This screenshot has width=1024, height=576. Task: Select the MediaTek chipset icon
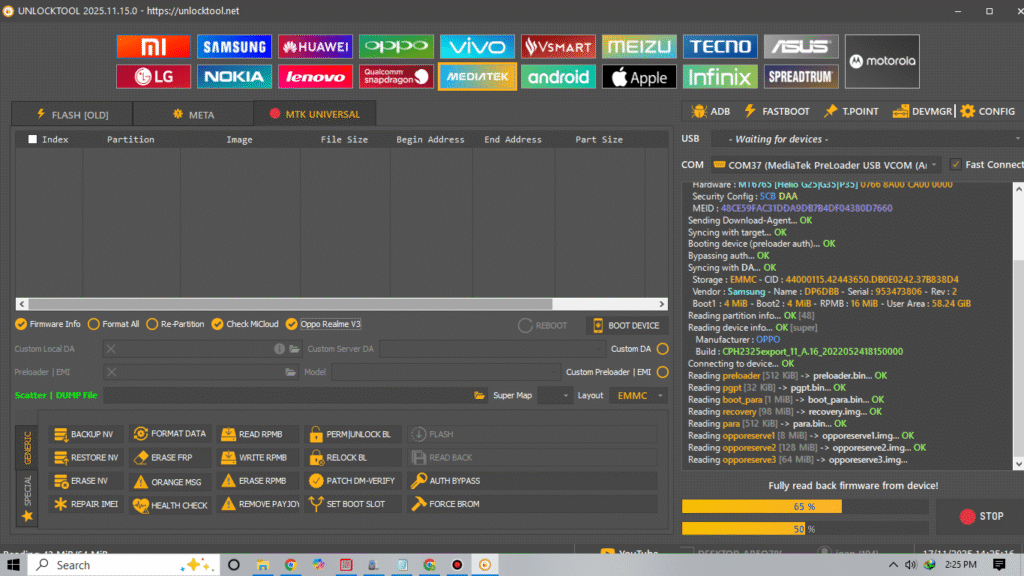pyautogui.click(x=476, y=77)
